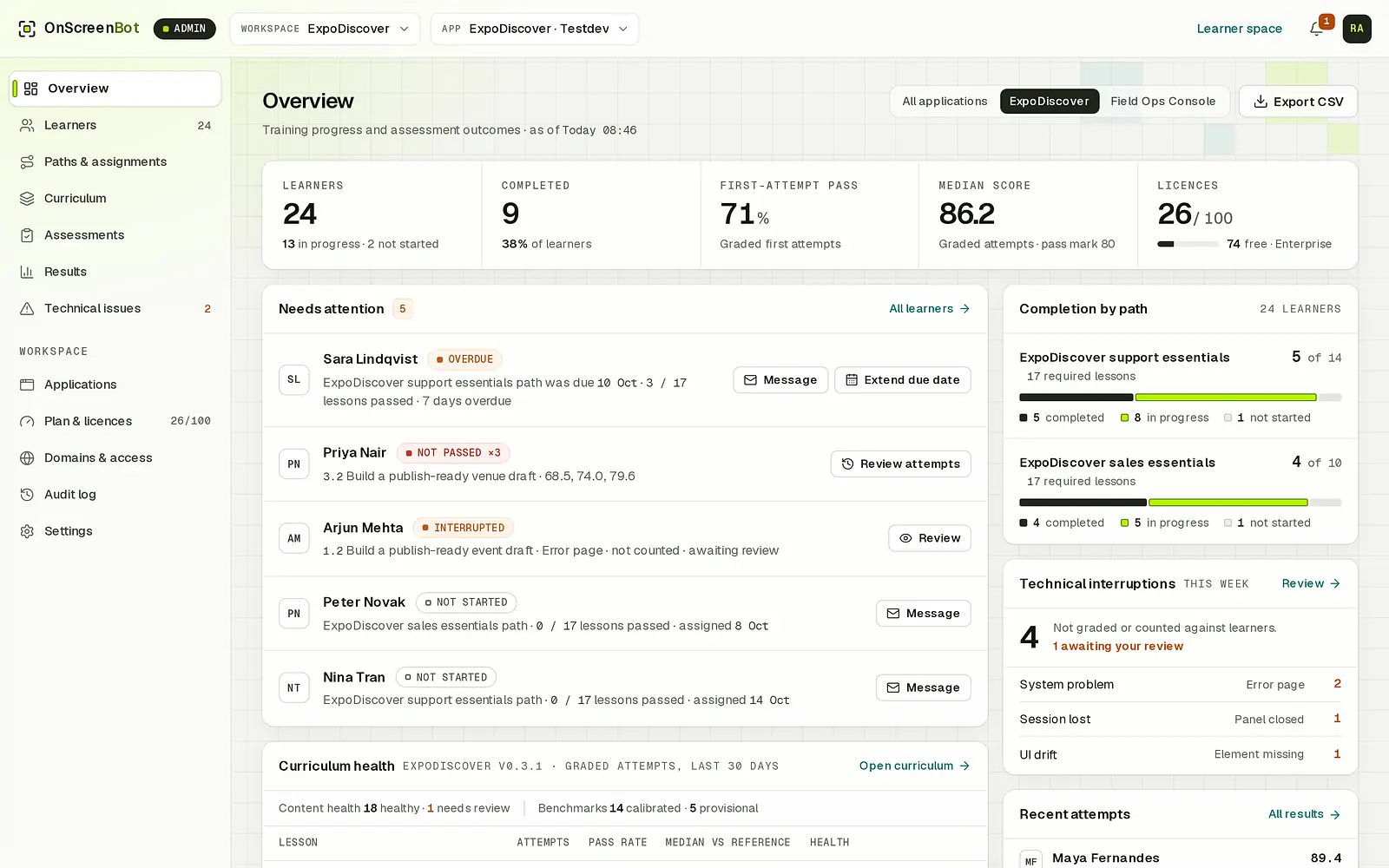Screen dimensions: 1389x868
Task: Click the HEALTH column header
Action: click(829, 842)
